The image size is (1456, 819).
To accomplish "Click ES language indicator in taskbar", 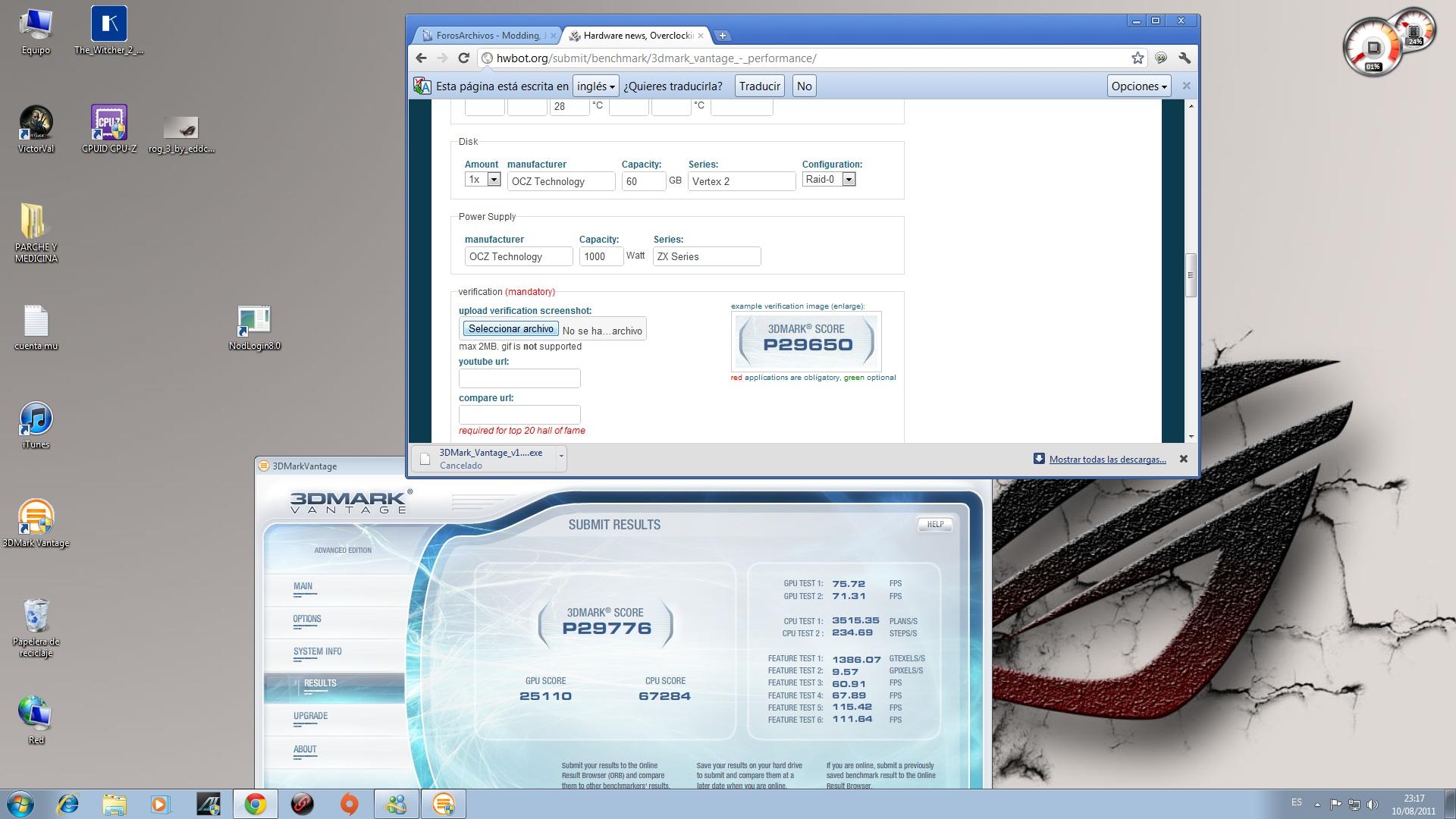I will (x=1297, y=802).
